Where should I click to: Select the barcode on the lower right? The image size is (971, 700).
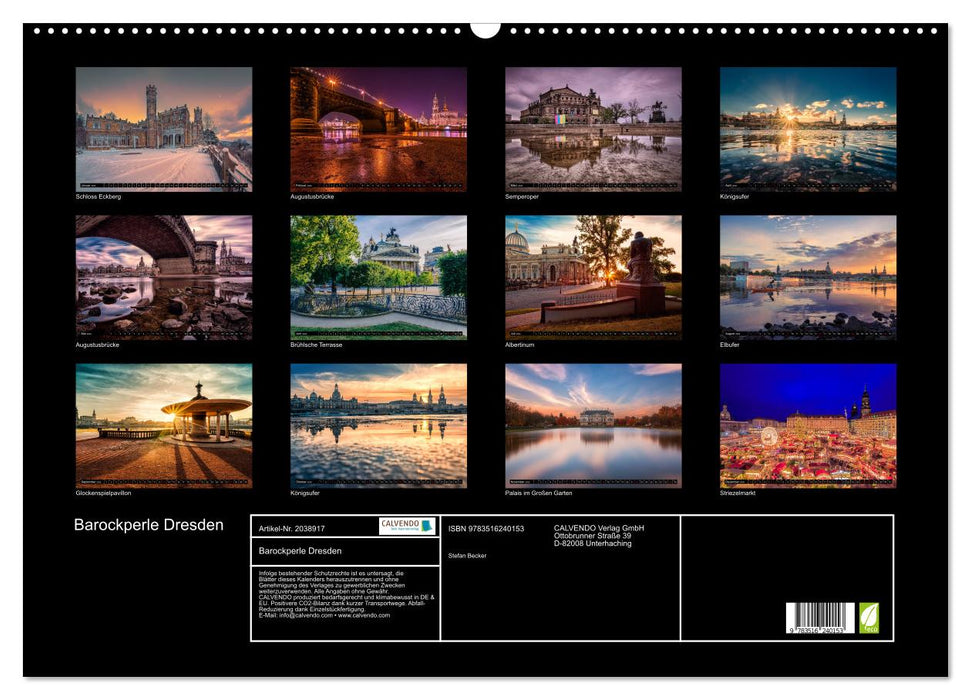(820, 620)
